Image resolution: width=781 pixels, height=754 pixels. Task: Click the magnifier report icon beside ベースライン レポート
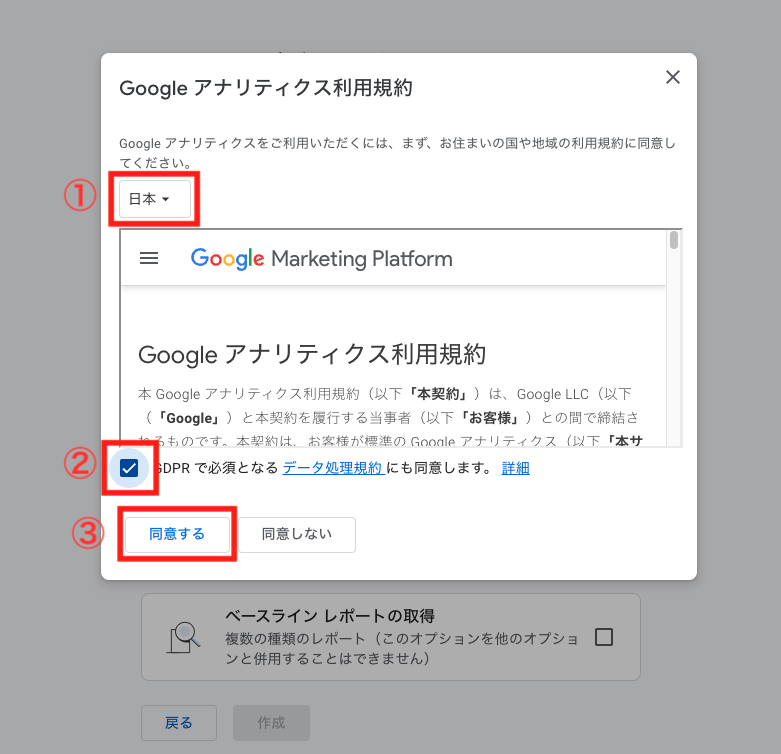tap(183, 637)
